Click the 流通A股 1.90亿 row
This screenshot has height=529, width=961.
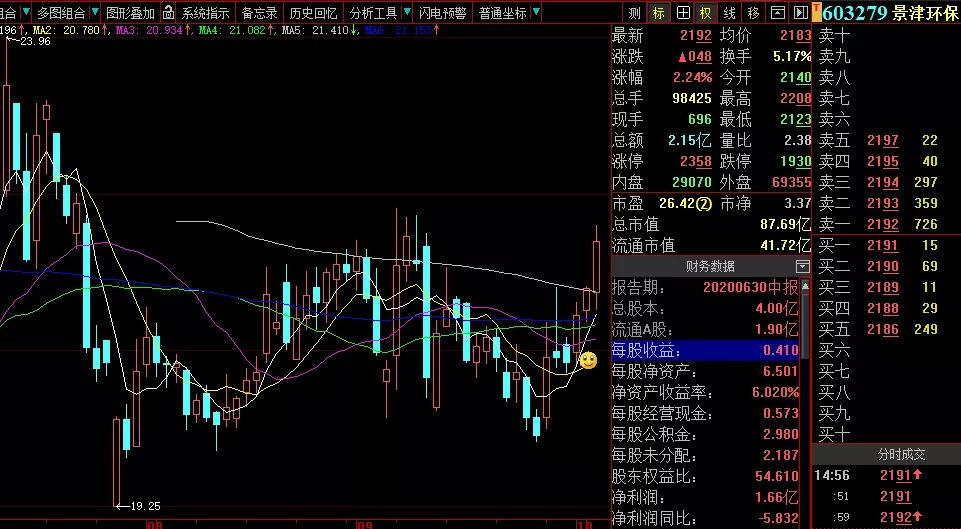click(705, 329)
